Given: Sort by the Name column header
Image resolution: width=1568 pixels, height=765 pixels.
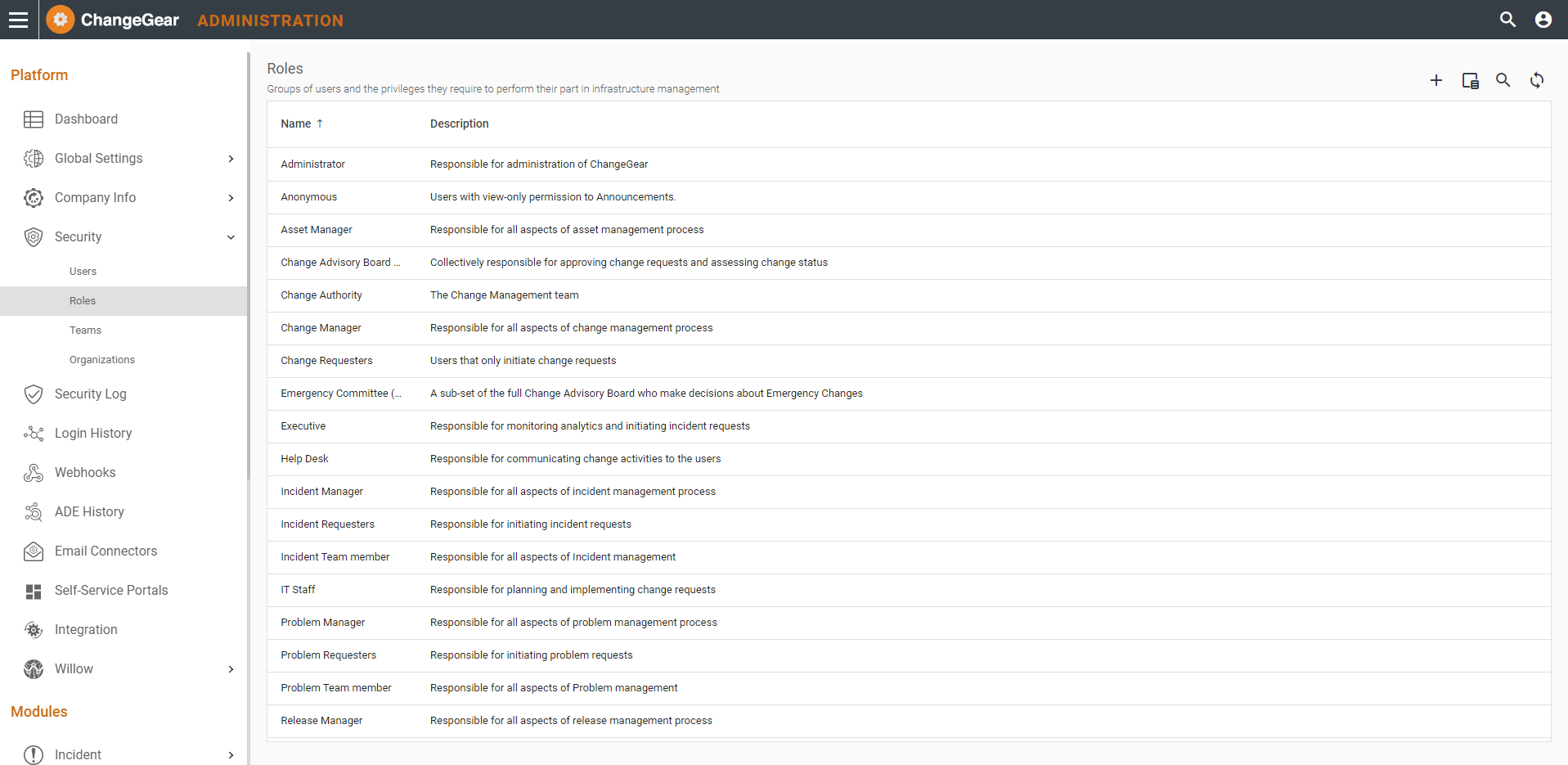Looking at the screenshot, I should coord(295,124).
